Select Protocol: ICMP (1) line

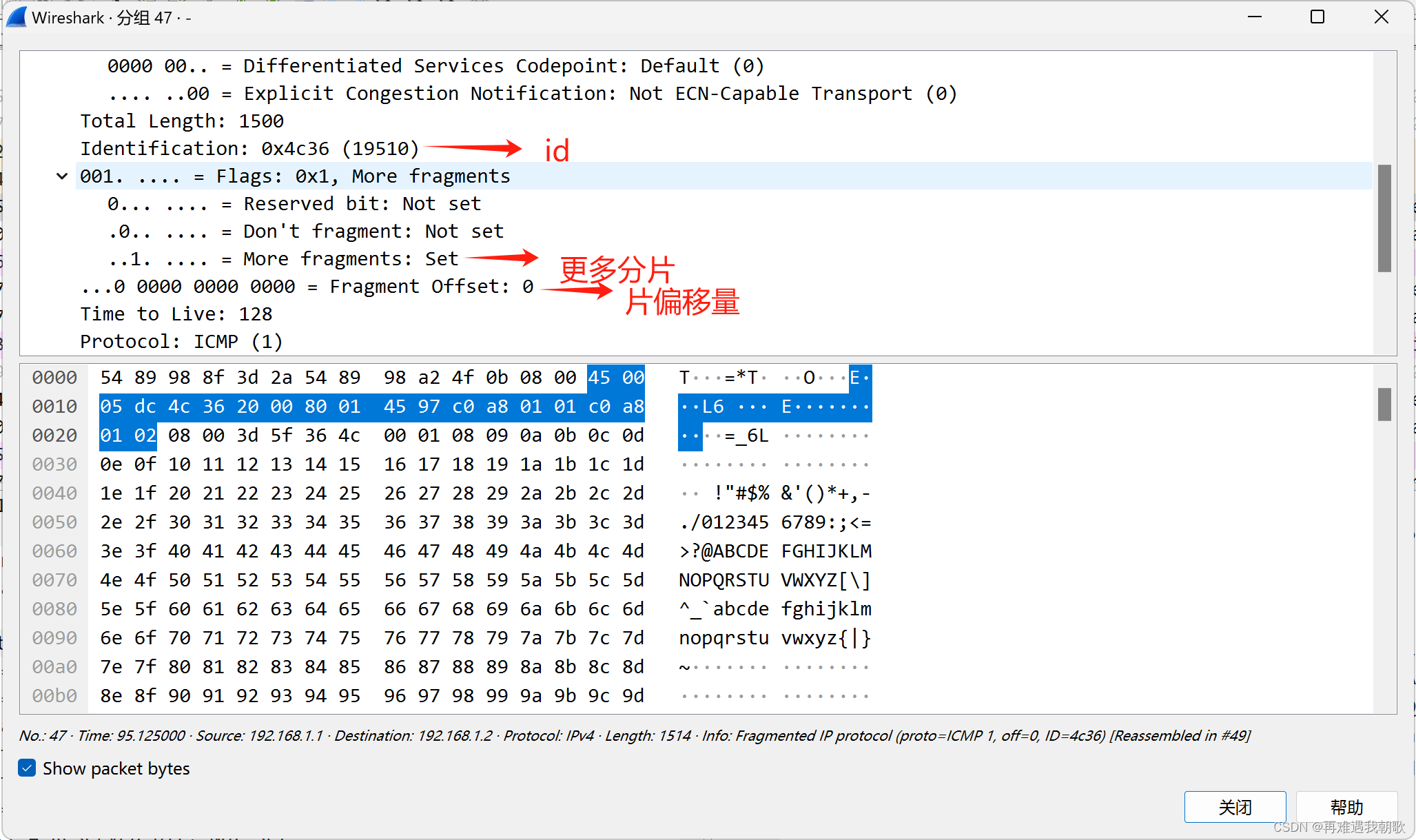pyautogui.click(x=181, y=342)
